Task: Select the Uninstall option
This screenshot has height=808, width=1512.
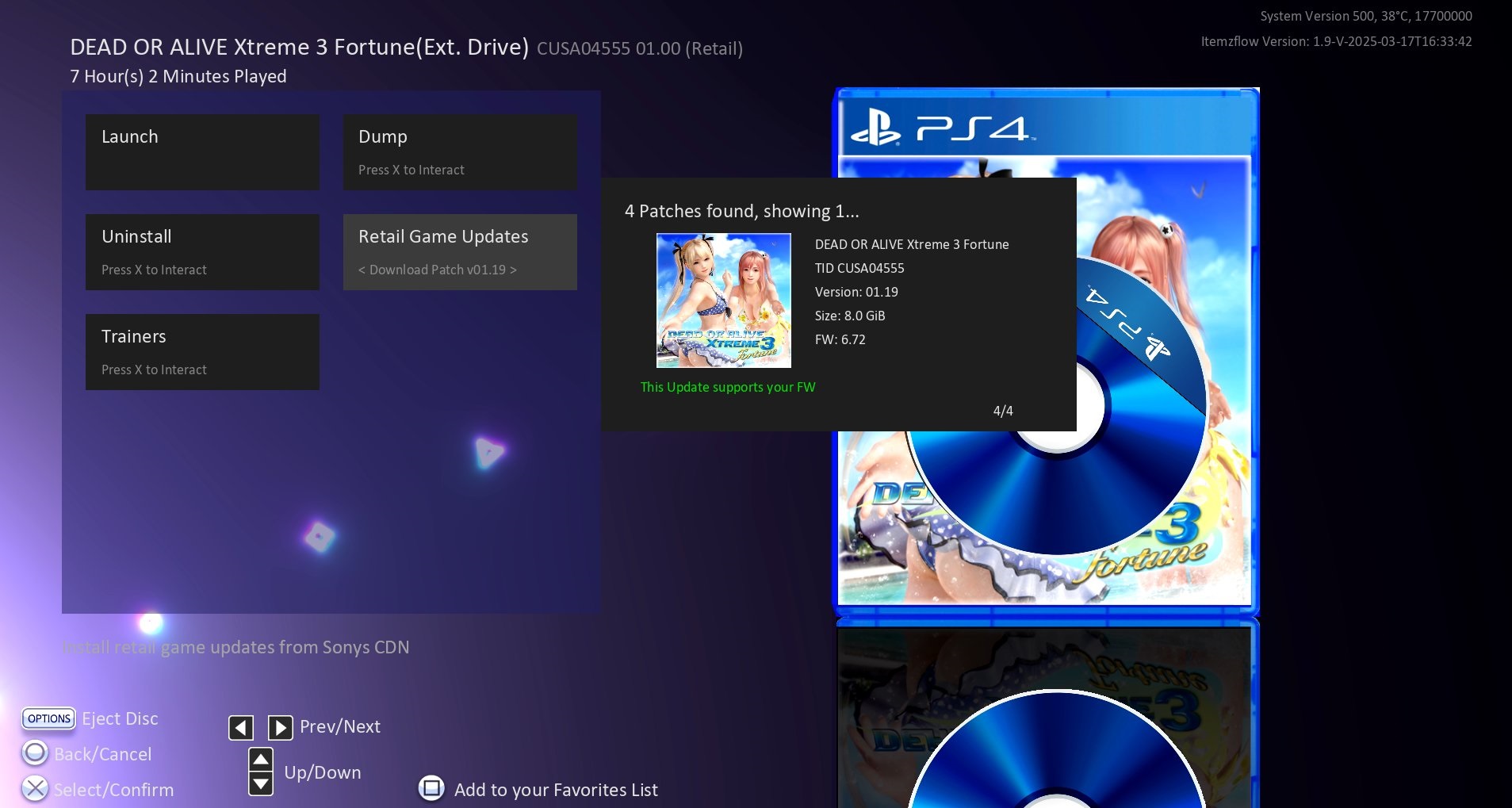Action: (202, 252)
